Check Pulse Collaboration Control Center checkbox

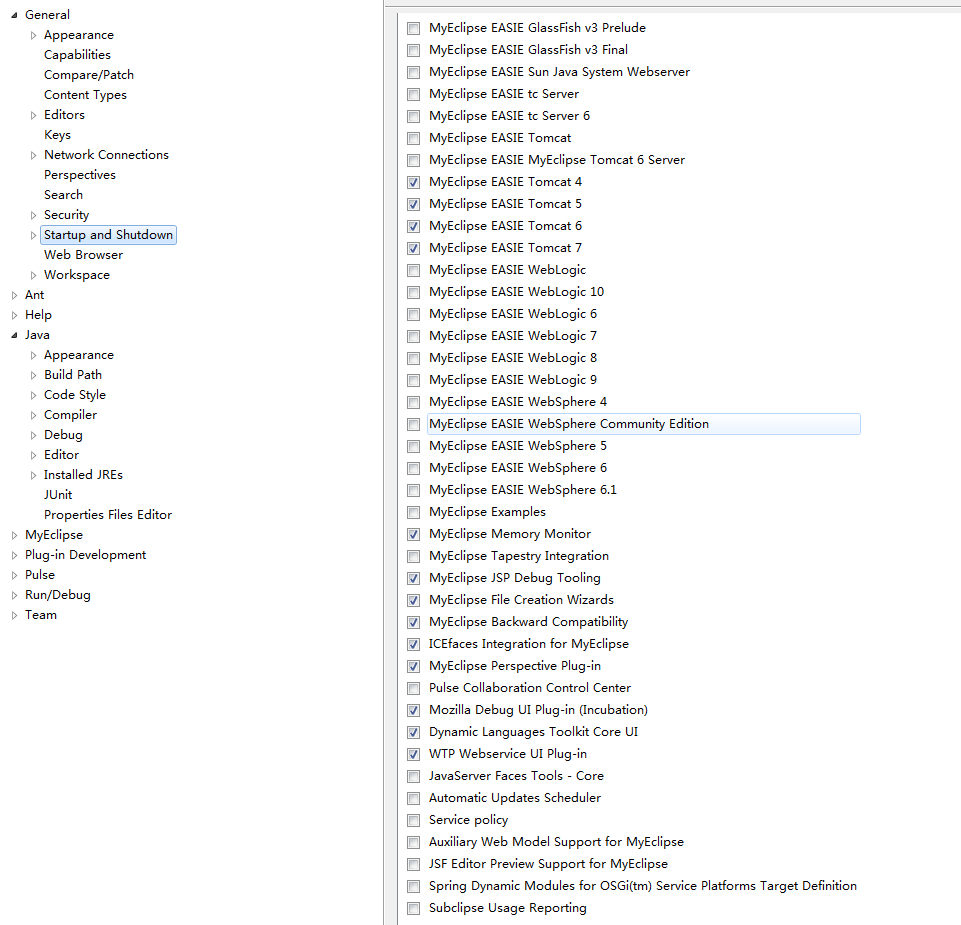[x=414, y=688]
